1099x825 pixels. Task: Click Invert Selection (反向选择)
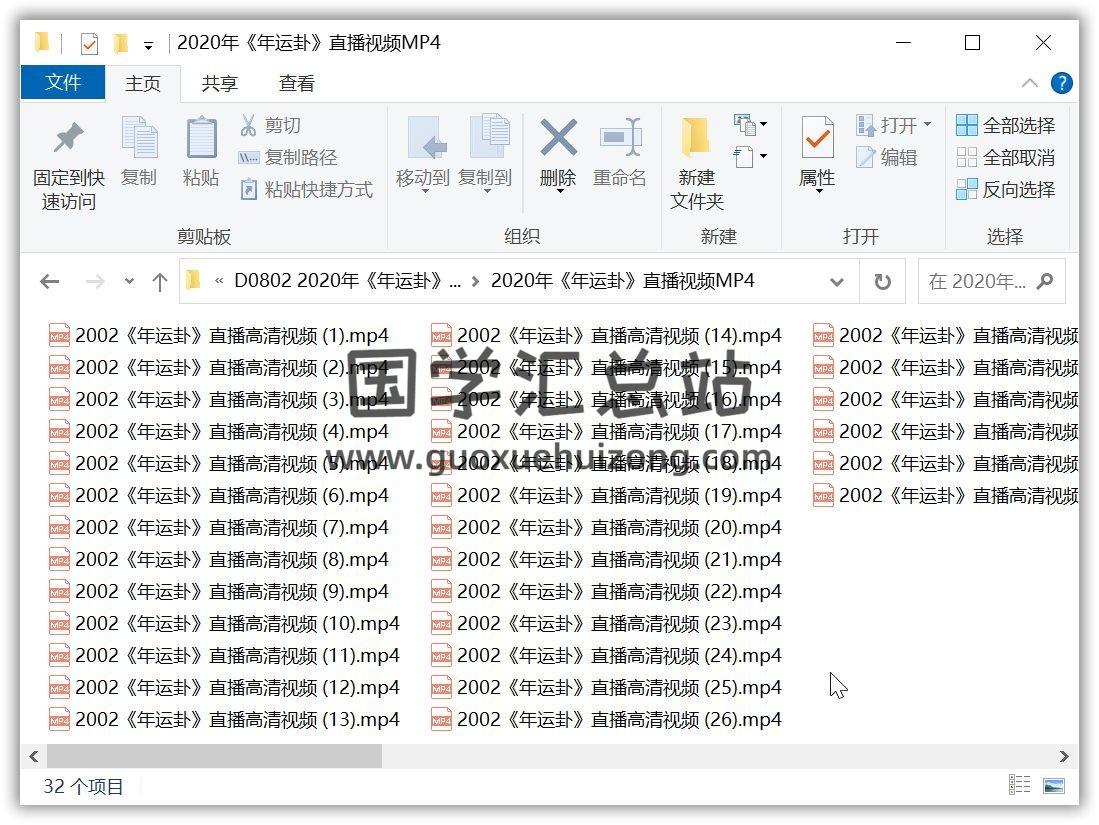coord(1006,189)
